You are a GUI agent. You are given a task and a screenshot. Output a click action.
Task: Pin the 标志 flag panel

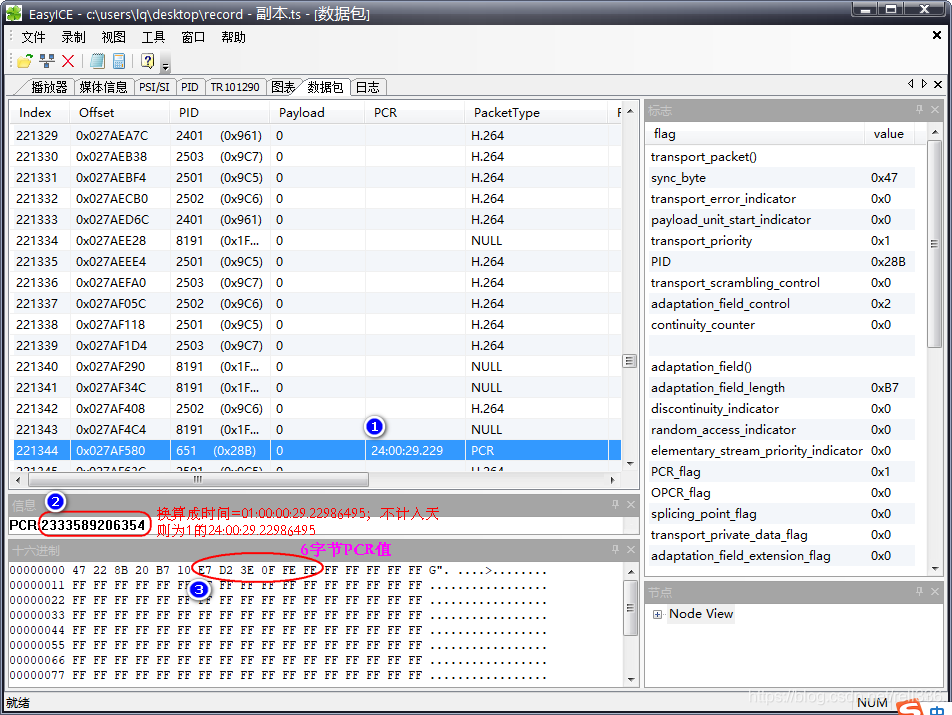[x=919, y=109]
